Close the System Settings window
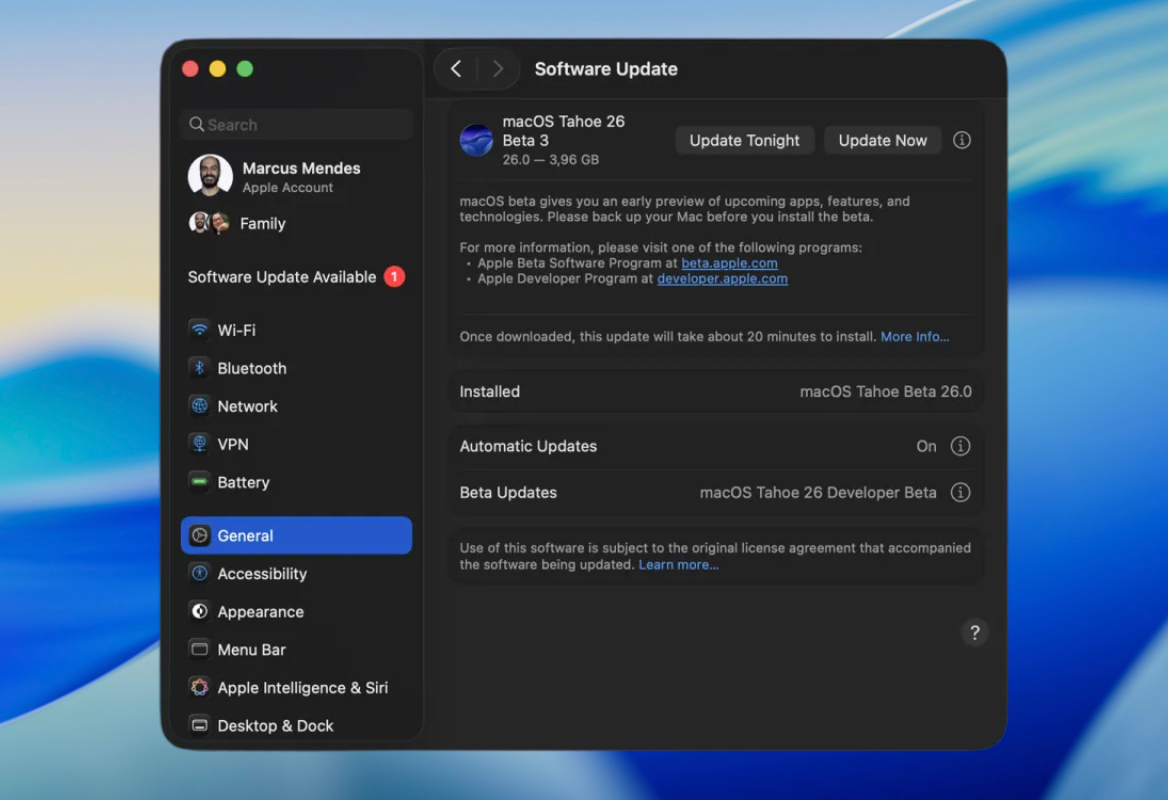This screenshot has height=800, width=1168. [x=191, y=69]
